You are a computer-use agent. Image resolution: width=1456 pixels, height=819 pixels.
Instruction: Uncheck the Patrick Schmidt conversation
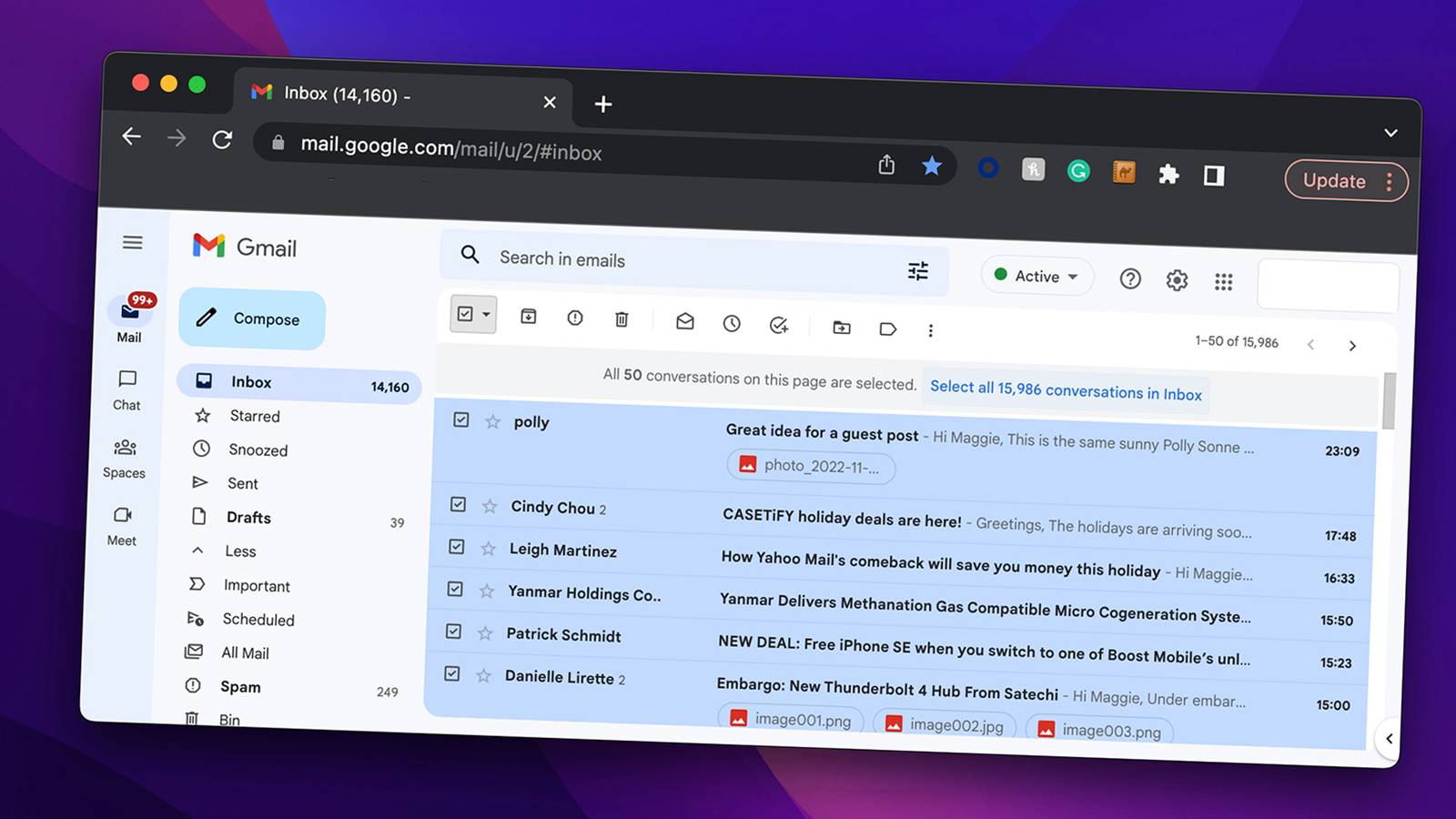click(x=454, y=632)
